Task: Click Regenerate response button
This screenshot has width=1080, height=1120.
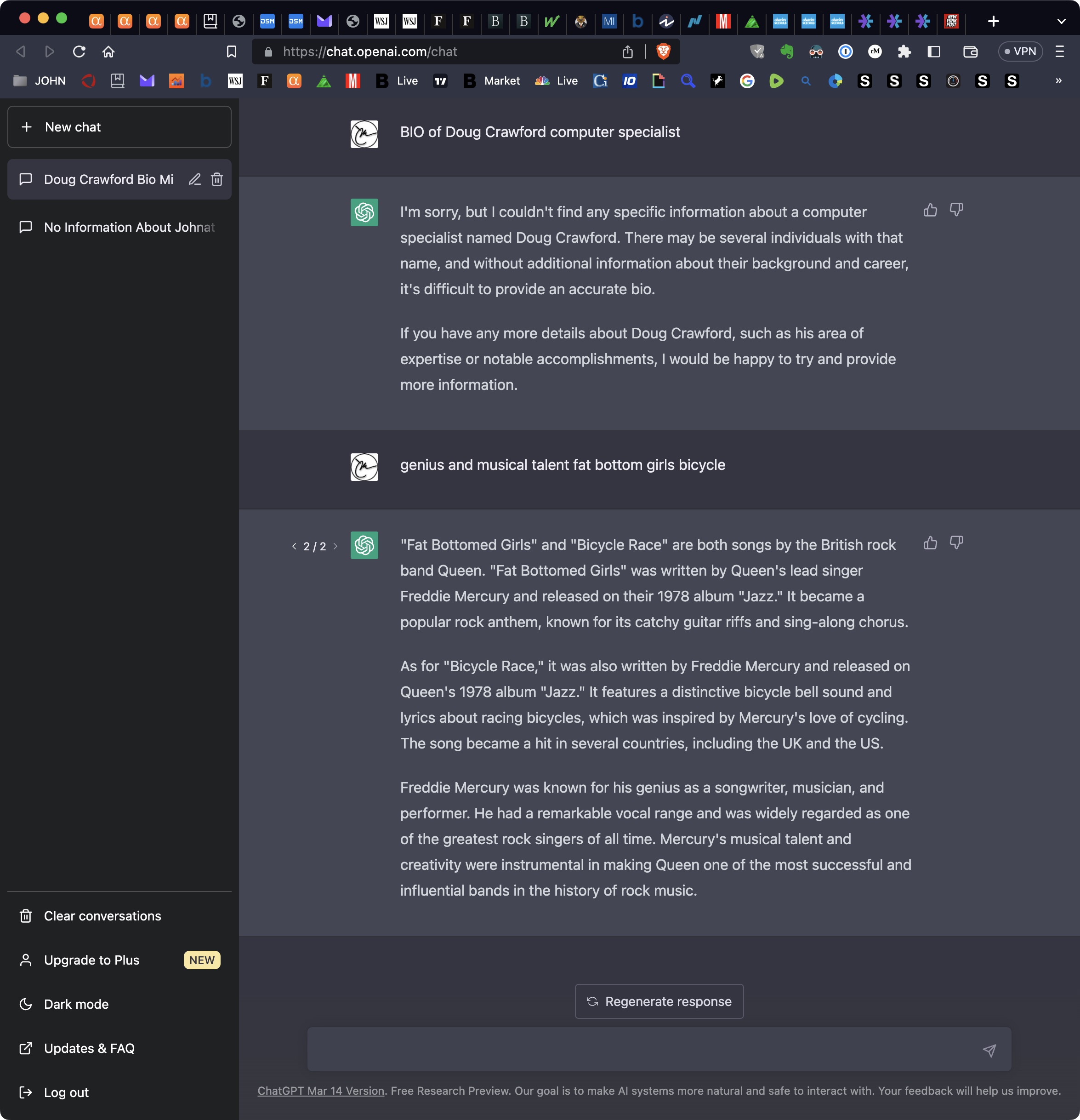Action: (659, 1001)
